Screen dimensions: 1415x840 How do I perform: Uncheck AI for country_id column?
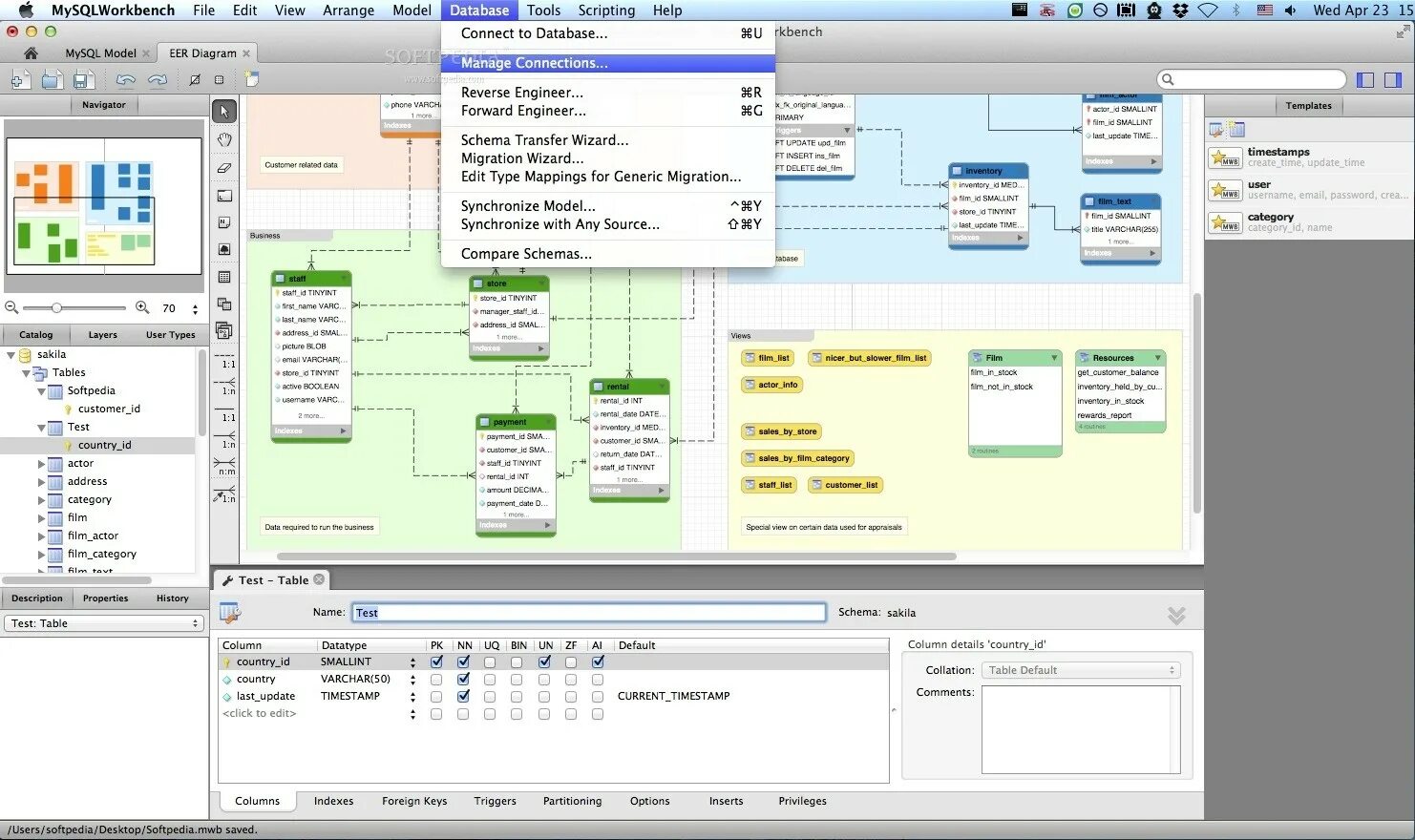point(598,661)
